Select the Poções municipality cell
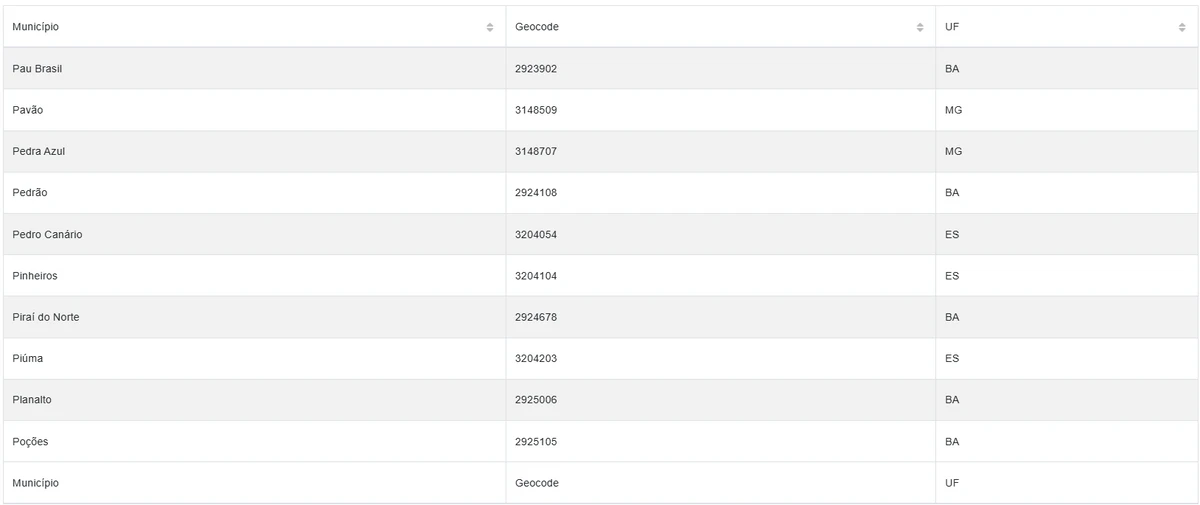 [x=30, y=441]
